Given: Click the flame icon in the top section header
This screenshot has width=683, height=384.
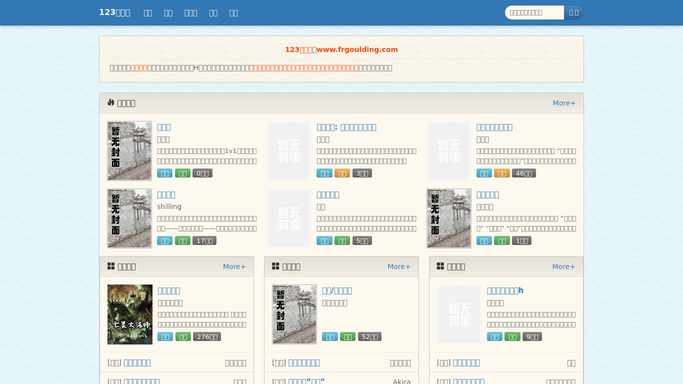Looking at the screenshot, I should (111, 102).
